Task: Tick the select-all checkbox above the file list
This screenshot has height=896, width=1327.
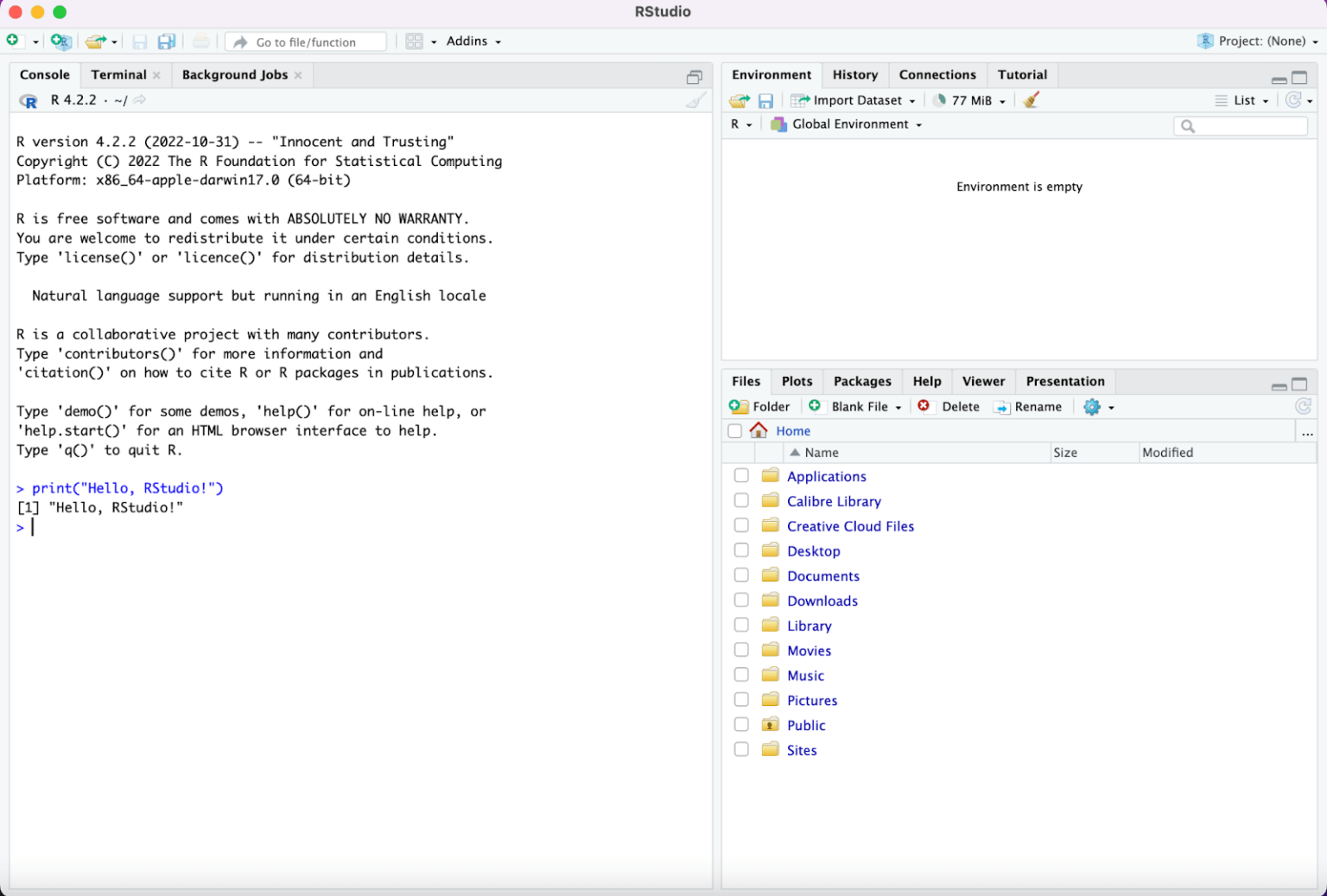Action: point(734,430)
